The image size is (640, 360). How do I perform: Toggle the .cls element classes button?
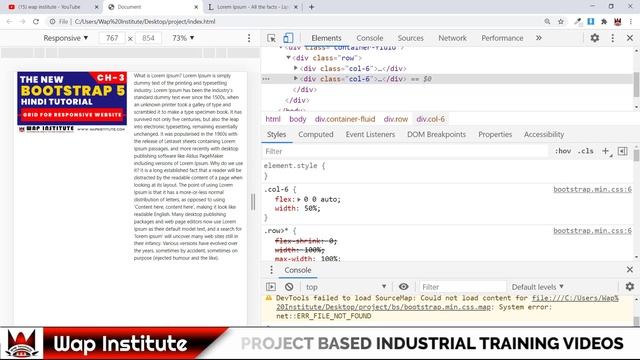[586, 151]
